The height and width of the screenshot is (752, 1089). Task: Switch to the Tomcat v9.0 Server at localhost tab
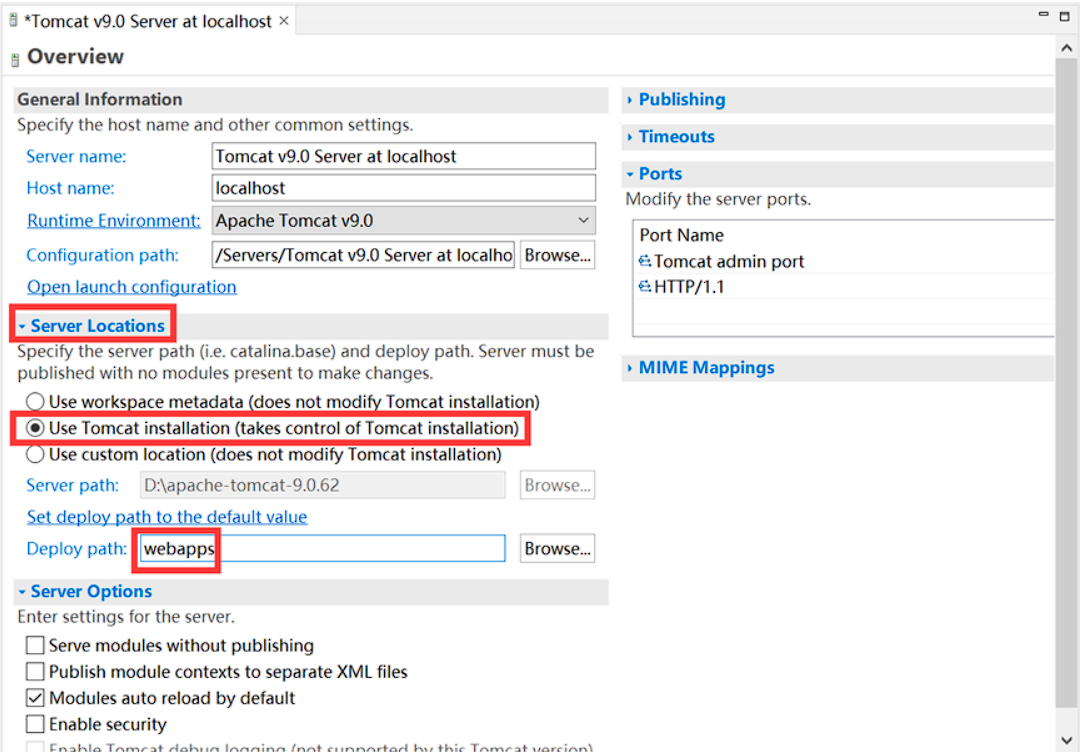(148, 21)
